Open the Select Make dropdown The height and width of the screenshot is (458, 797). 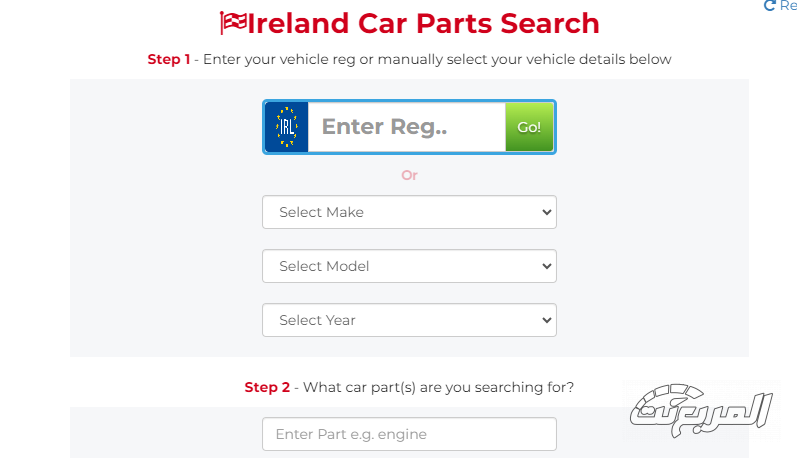coord(408,212)
